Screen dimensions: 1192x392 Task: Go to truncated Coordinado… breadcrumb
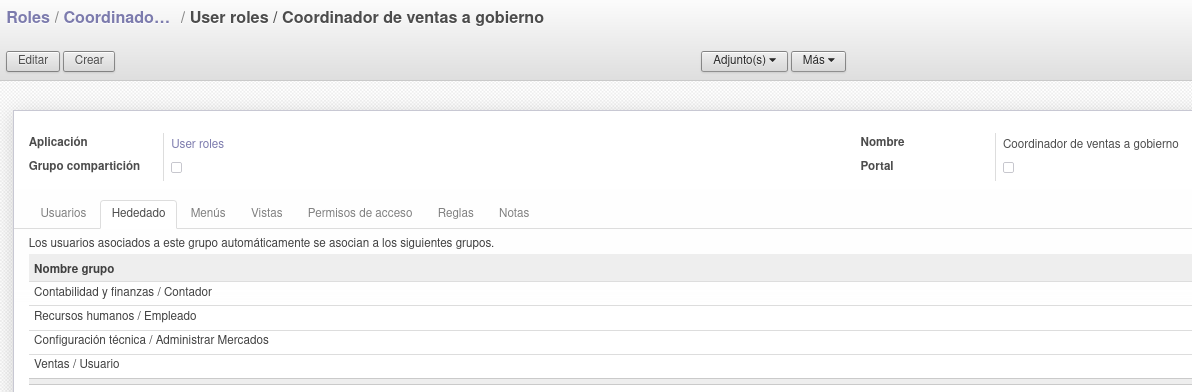point(117,17)
